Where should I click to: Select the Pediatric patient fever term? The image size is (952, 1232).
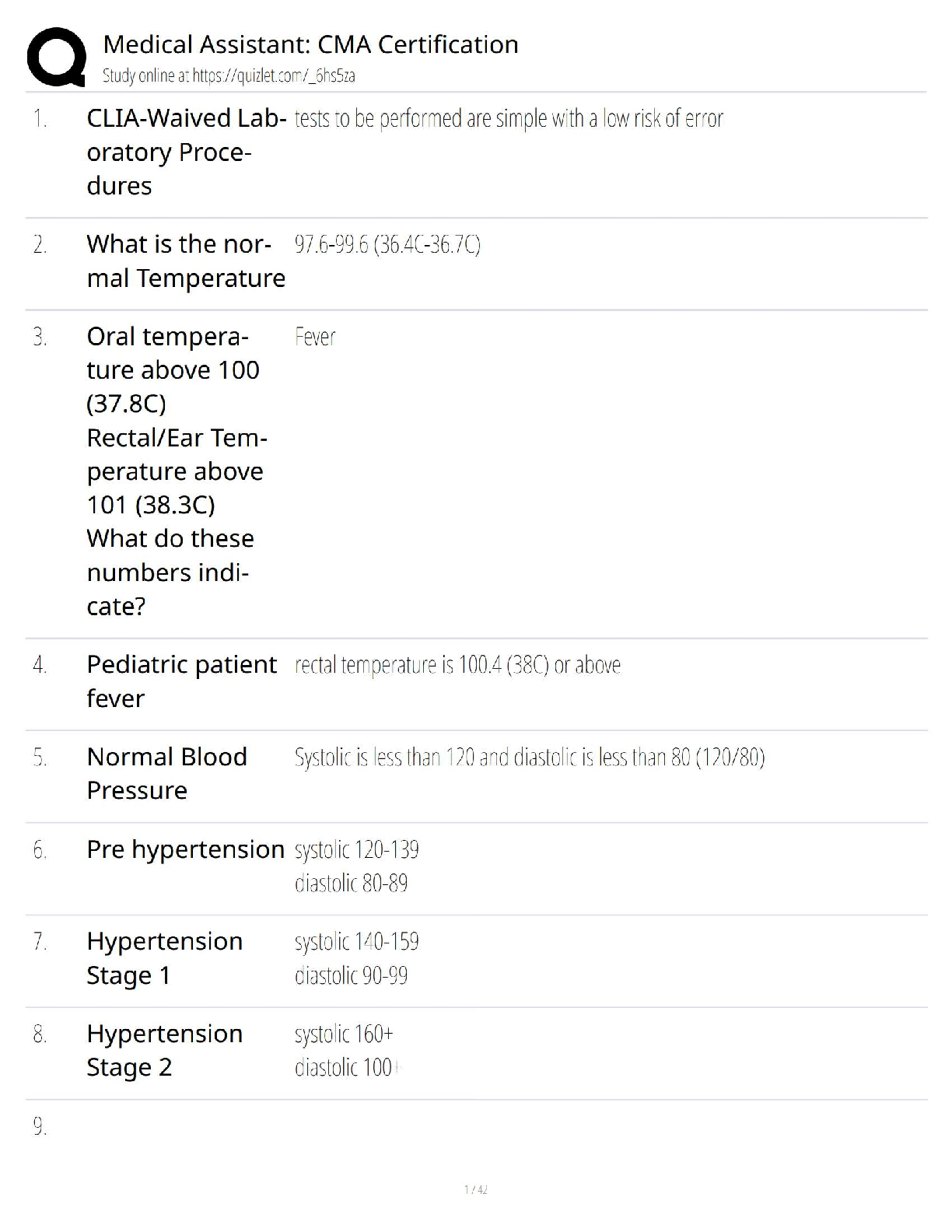pos(181,681)
